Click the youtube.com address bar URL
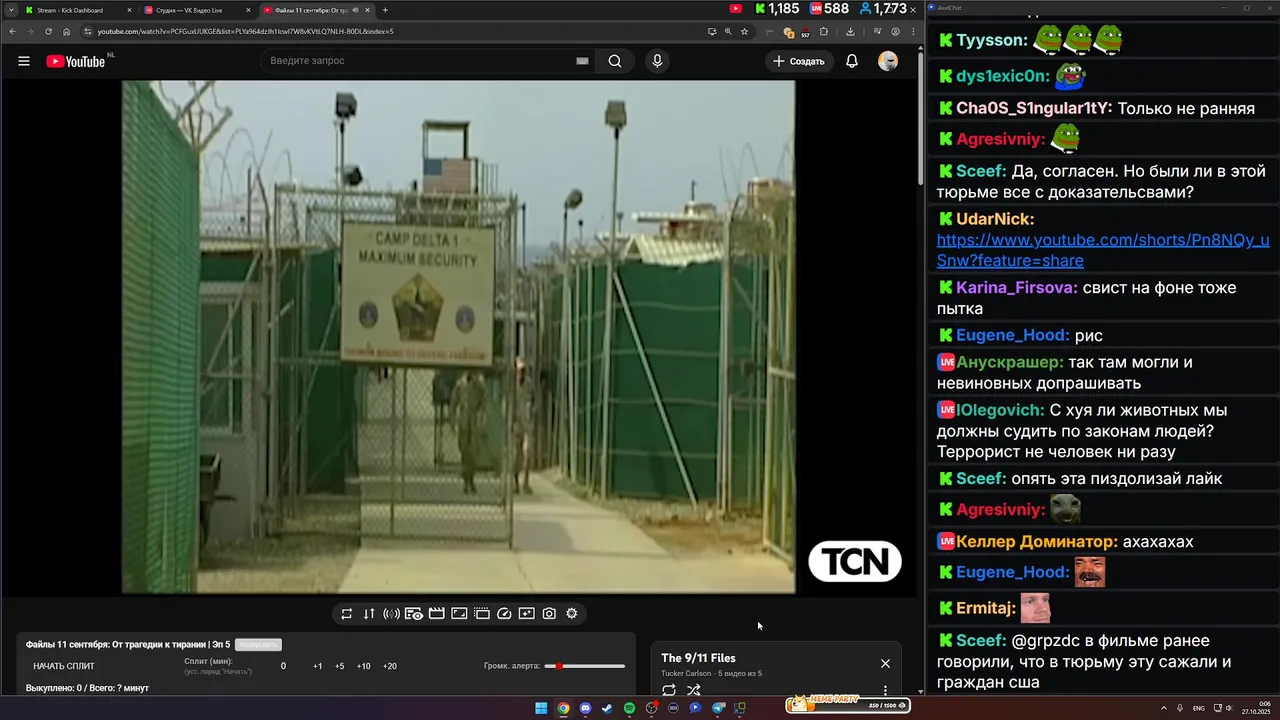This screenshot has height=720, width=1280. click(x=245, y=31)
